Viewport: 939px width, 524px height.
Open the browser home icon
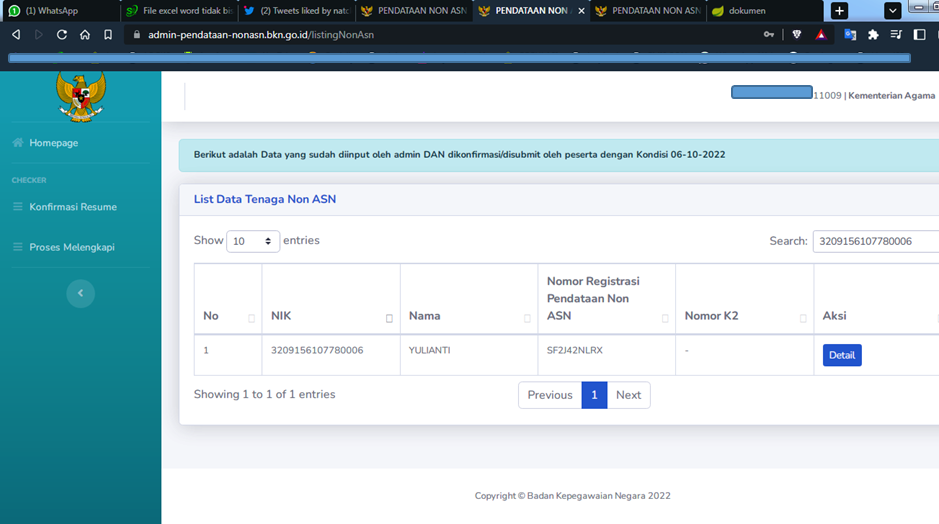tap(85, 35)
